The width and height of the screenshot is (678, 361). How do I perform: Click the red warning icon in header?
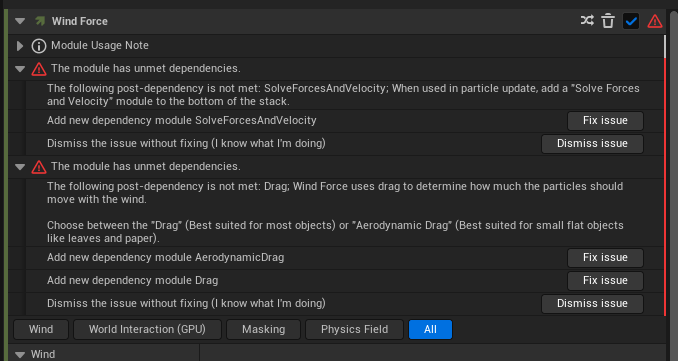tap(655, 21)
